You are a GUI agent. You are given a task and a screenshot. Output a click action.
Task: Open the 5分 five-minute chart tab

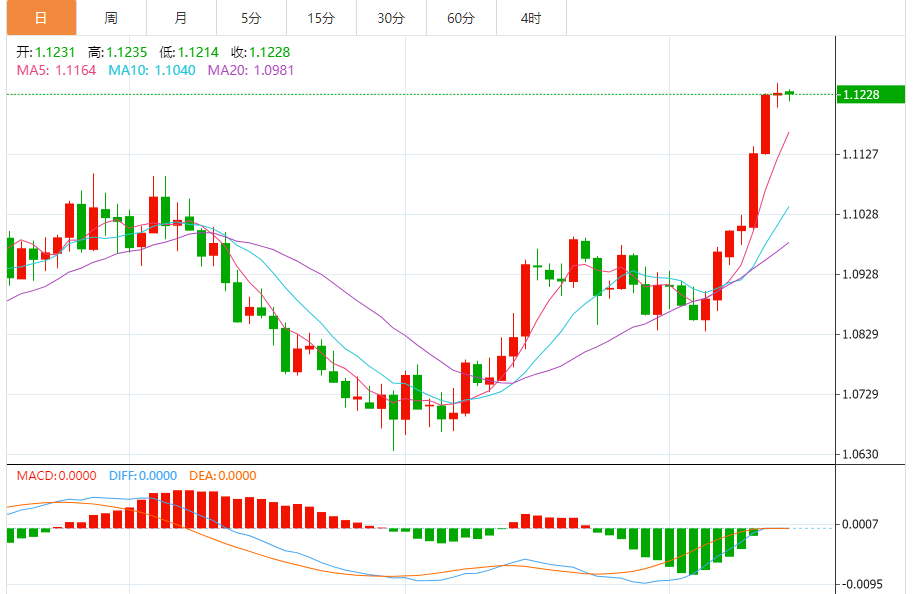click(251, 17)
